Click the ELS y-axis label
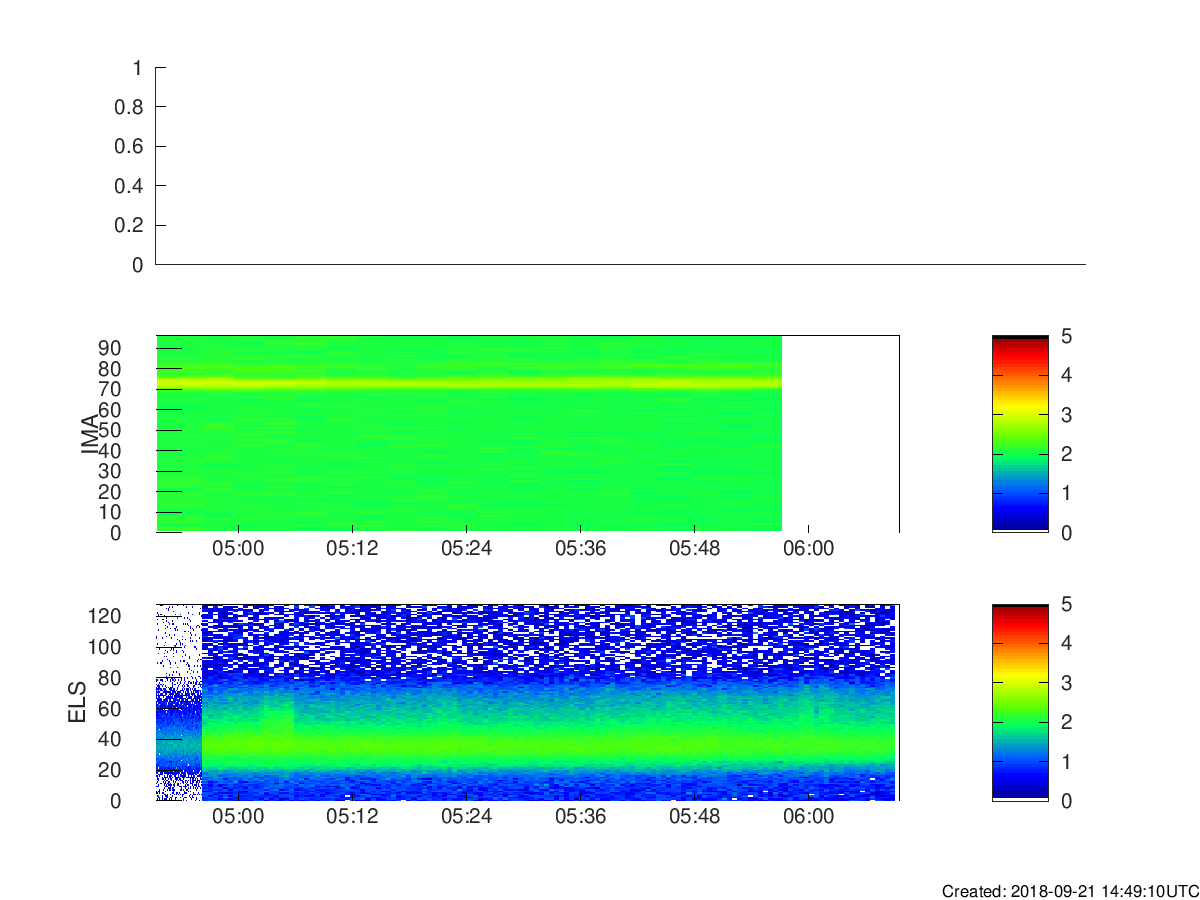This screenshot has height=900, width=1200. tap(79, 702)
